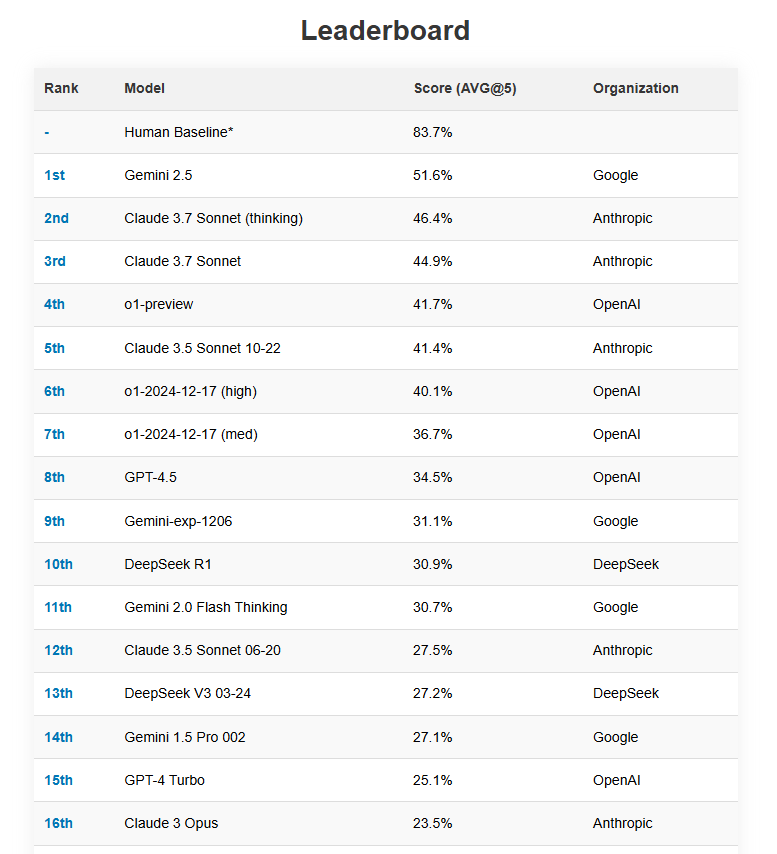Click the 36.7% score cell
Viewport: 777px width, 854px height.
pyautogui.click(x=432, y=435)
